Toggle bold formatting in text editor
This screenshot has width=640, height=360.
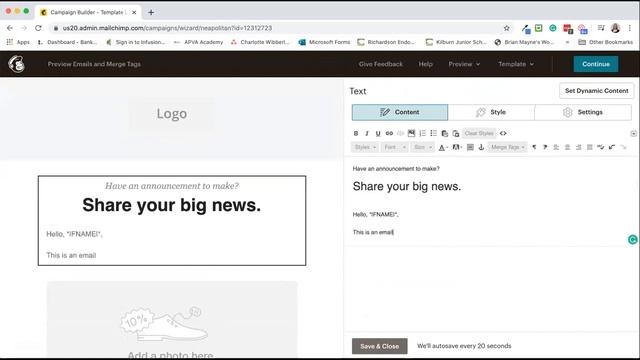(356, 133)
